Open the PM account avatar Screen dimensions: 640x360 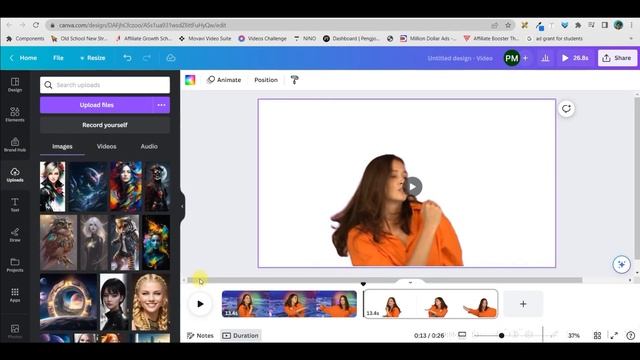point(512,58)
